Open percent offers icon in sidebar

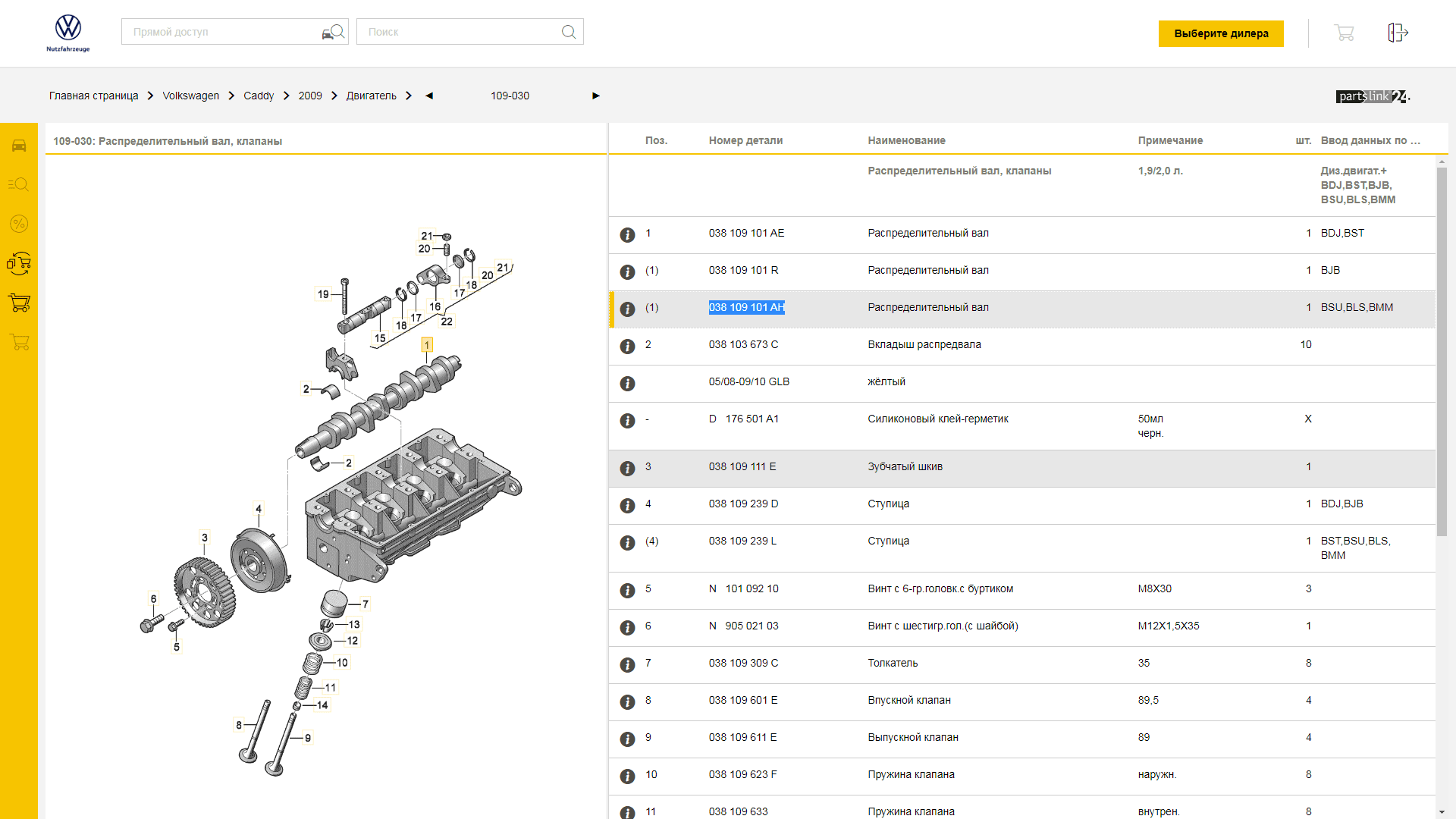pyautogui.click(x=19, y=224)
